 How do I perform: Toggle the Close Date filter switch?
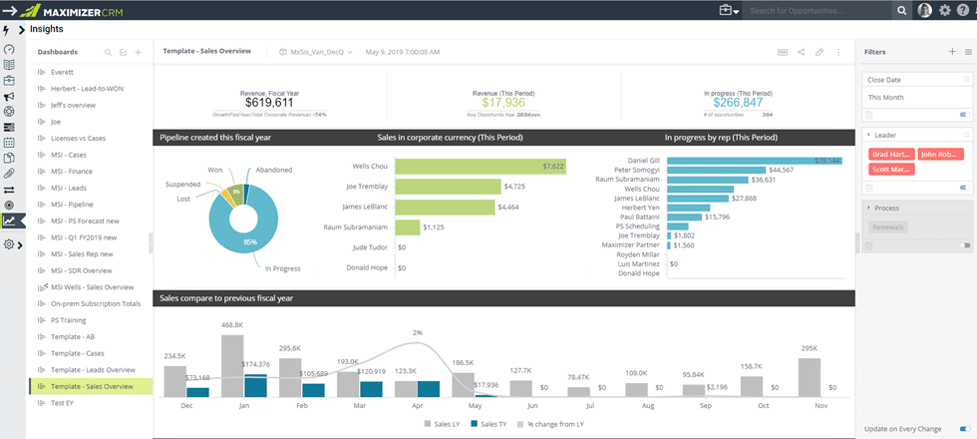[966, 115]
